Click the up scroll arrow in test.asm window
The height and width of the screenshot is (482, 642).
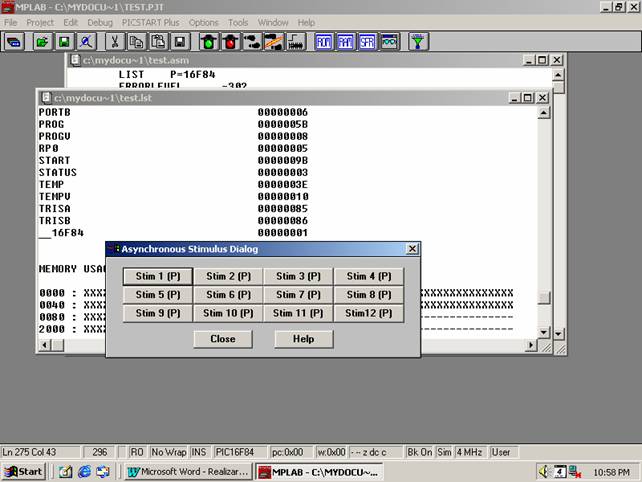[558, 75]
